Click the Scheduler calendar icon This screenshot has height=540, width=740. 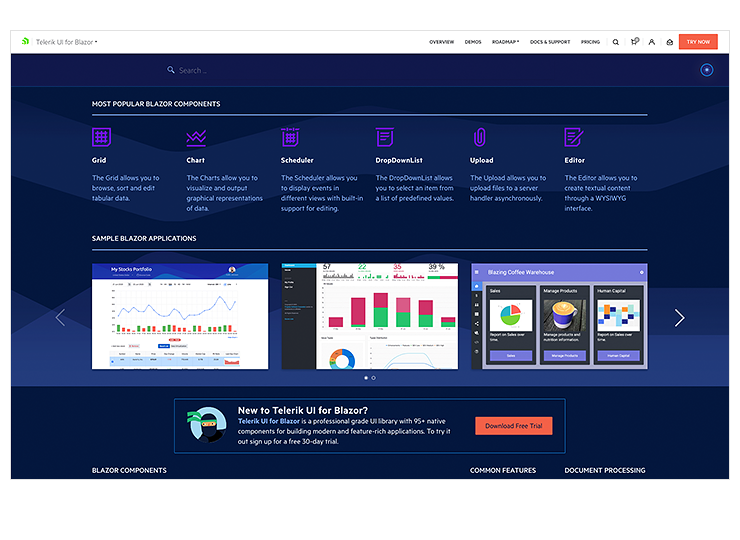point(290,137)
